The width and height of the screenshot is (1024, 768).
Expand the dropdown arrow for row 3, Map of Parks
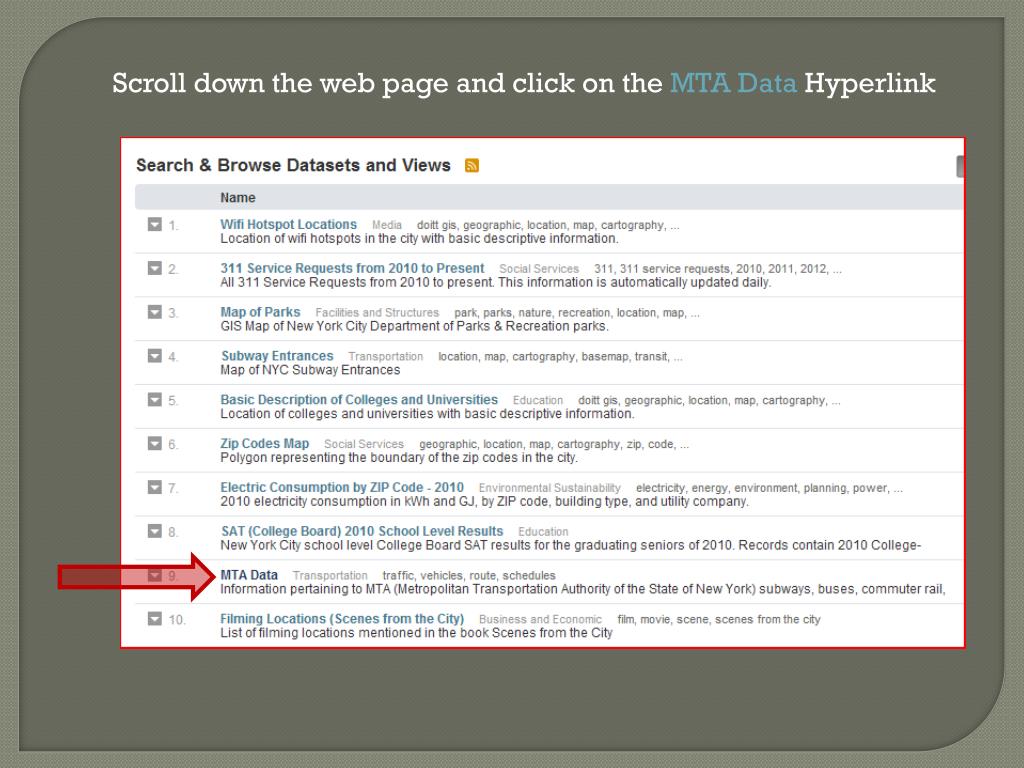click(155, 312)
